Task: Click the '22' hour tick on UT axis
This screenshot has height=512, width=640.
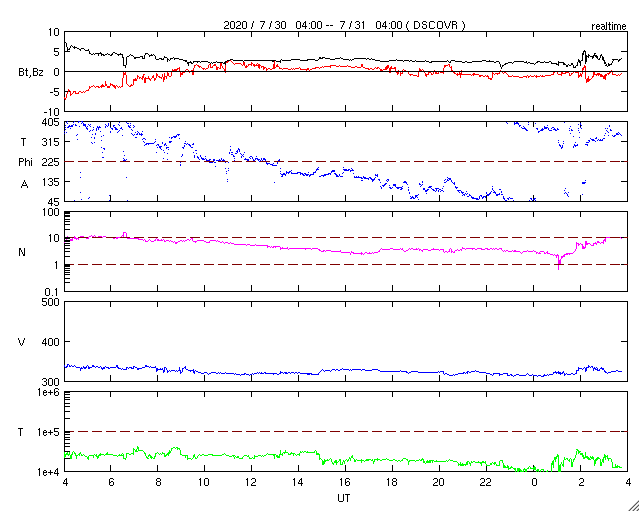Action: click(x=486, y=483)
